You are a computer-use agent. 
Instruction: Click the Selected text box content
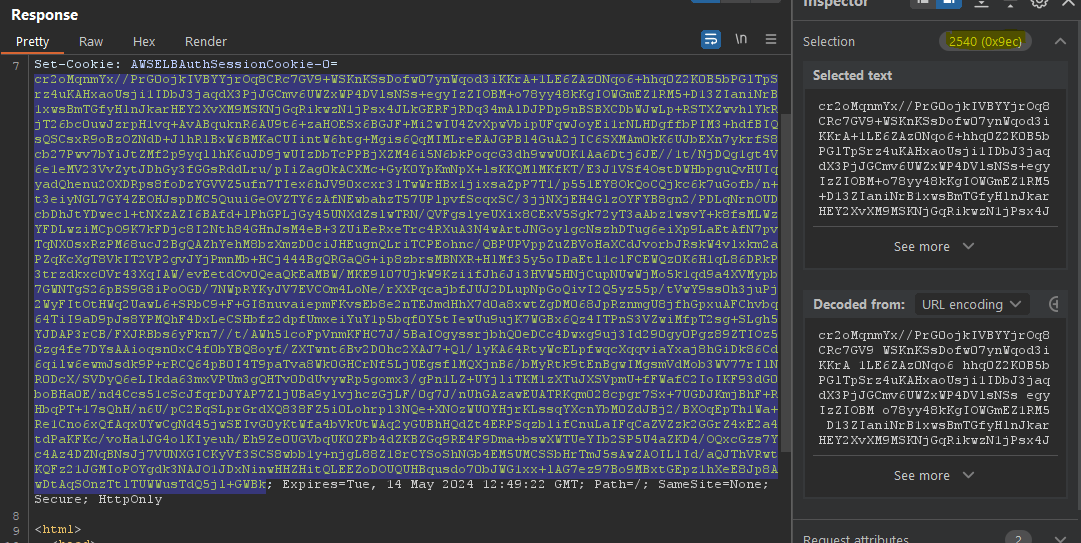(x=933, y=158)
